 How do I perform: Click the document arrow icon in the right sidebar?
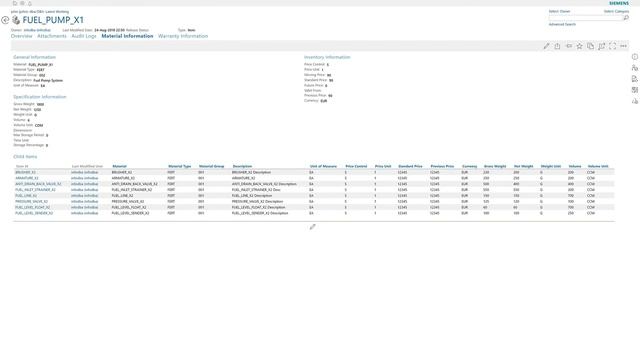coord(635,79)
